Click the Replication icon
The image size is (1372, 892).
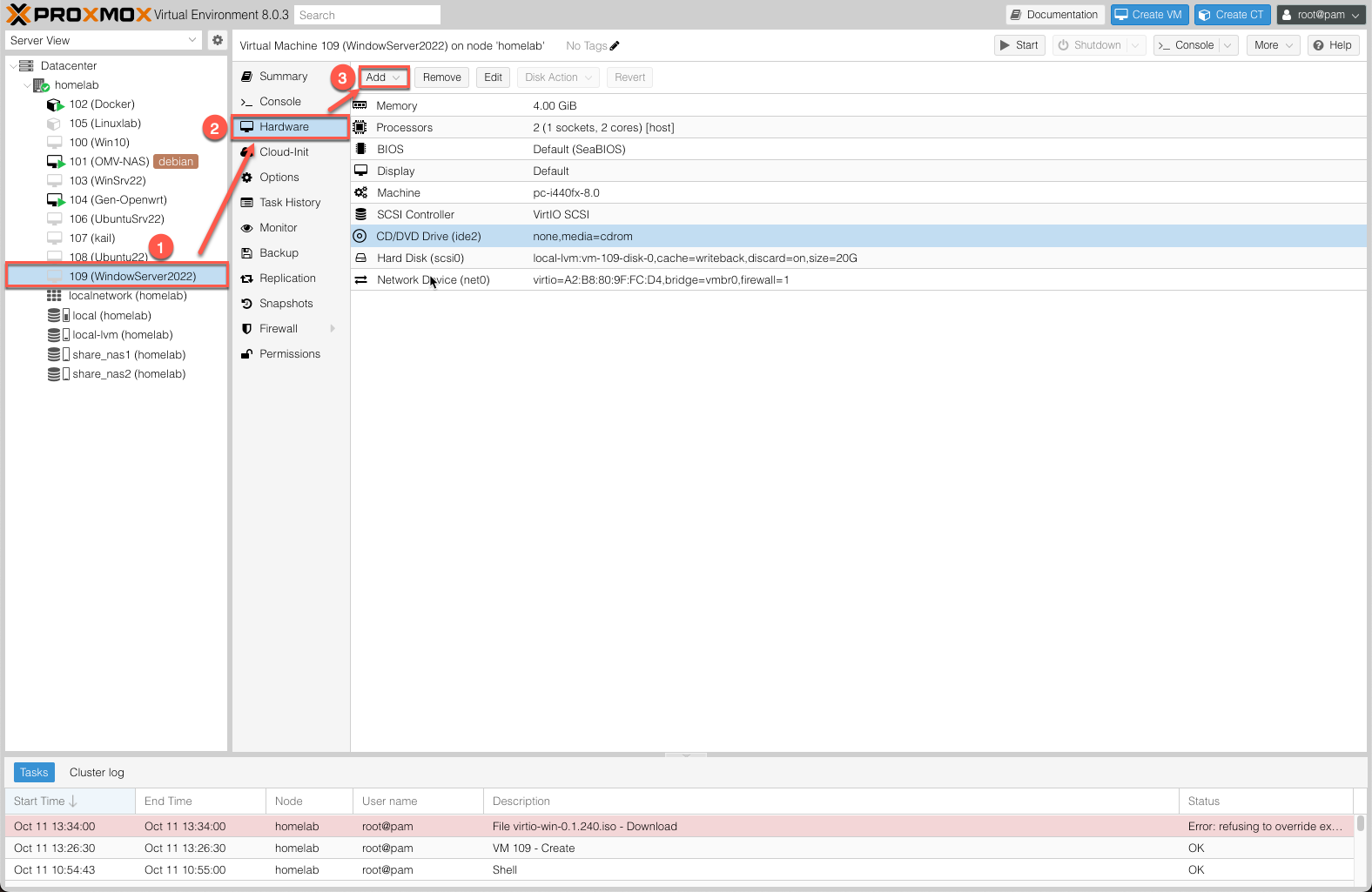pyautogui.click(x=246, y=278)
